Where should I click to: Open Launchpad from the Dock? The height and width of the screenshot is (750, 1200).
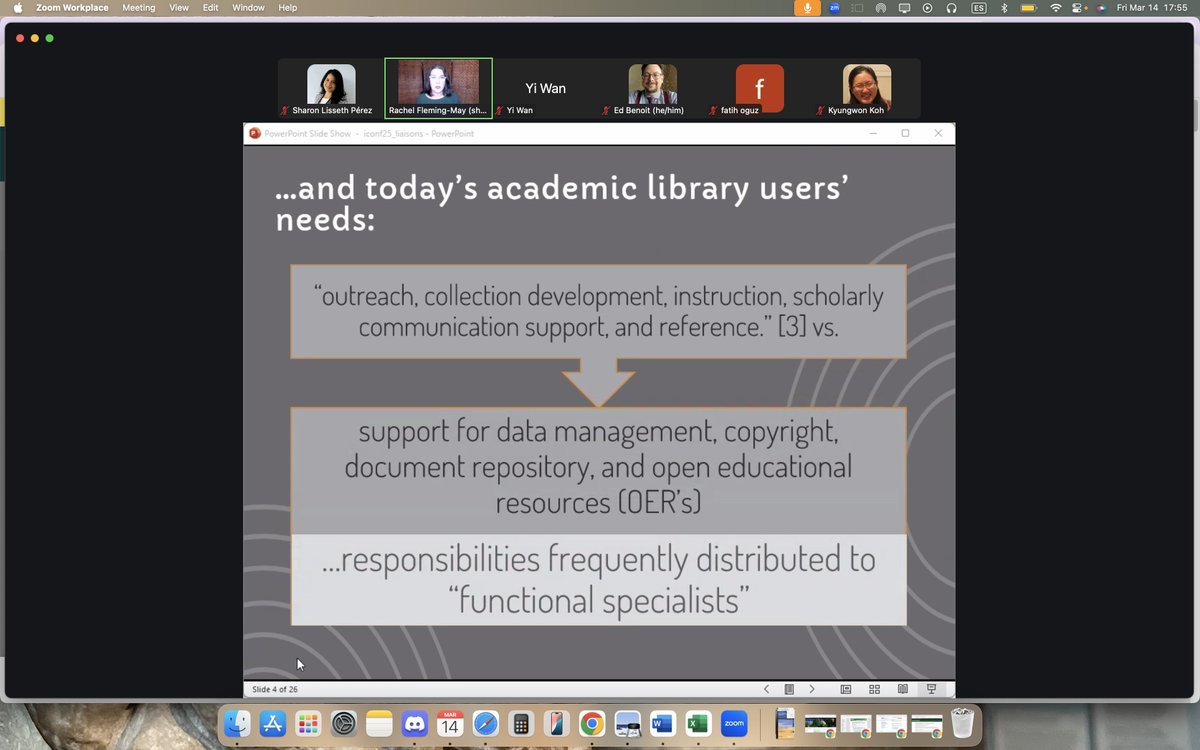(308, 723)
